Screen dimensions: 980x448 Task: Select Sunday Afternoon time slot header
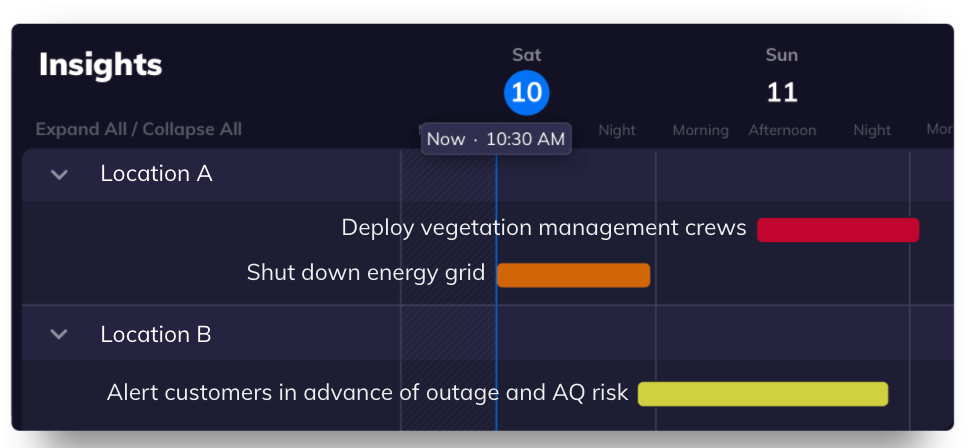[x=782, y=130]
